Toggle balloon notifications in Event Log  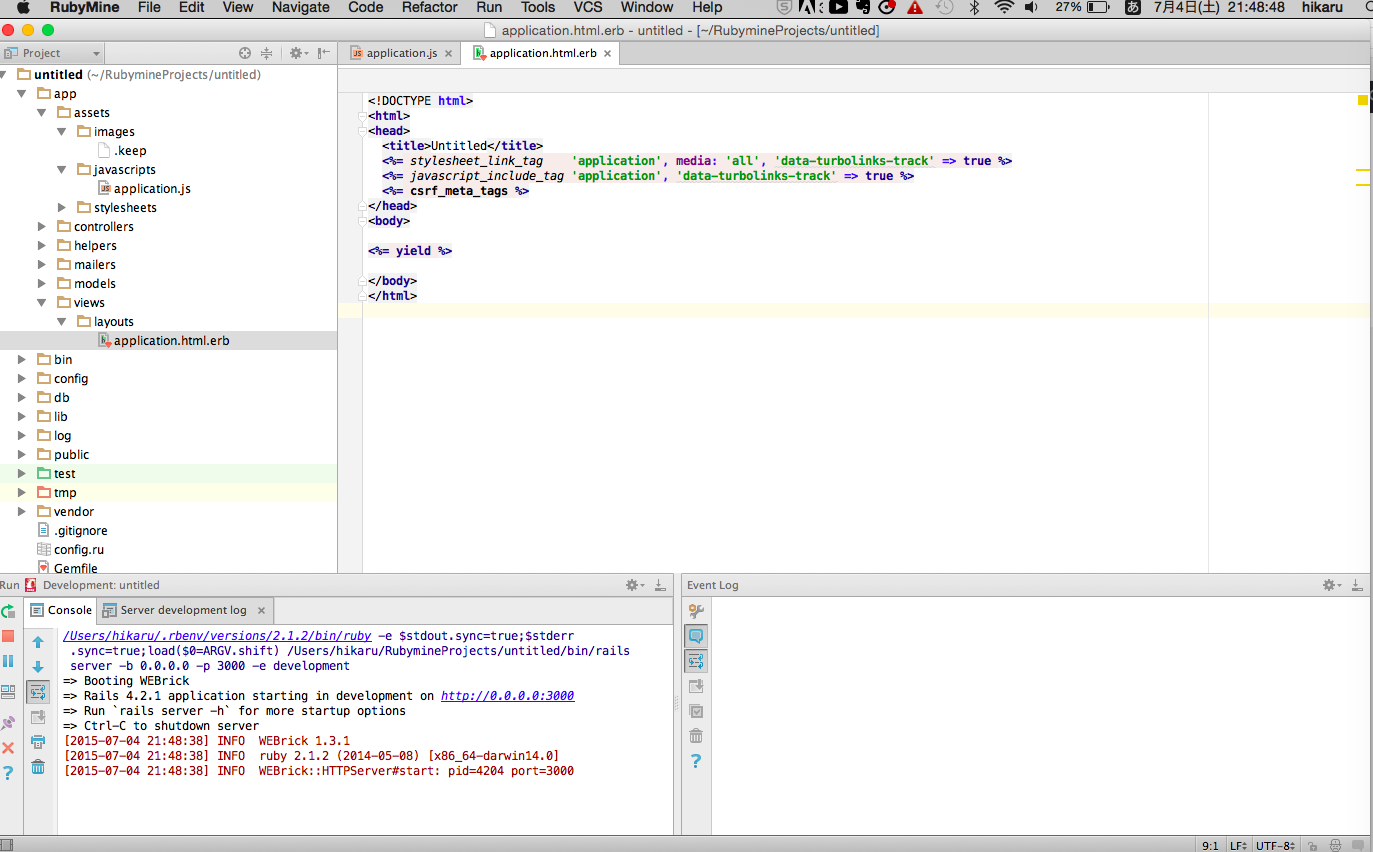click(696, 636)
